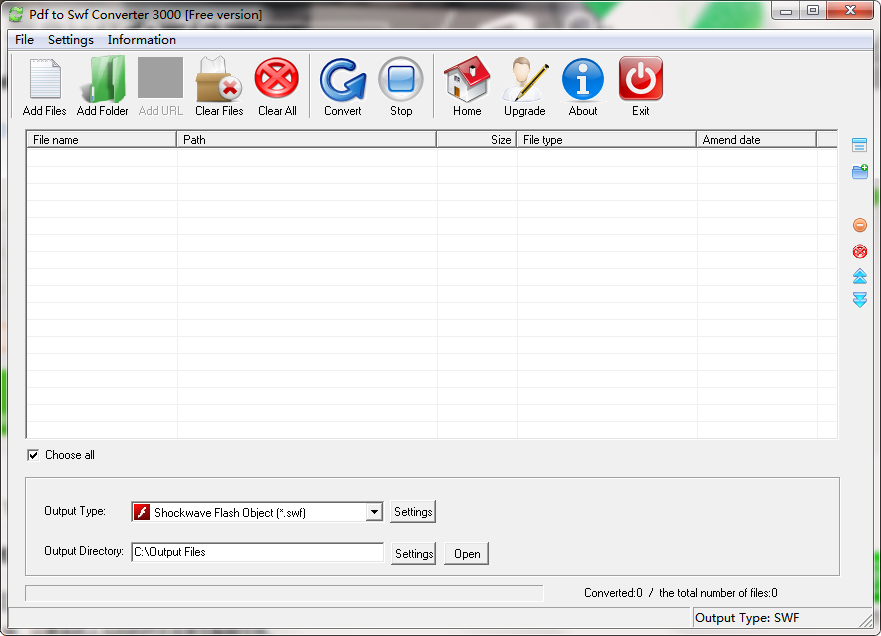Start conversion with the Convert icon
The width and height of the screenshot is (881, 636).
pos(343,80)
